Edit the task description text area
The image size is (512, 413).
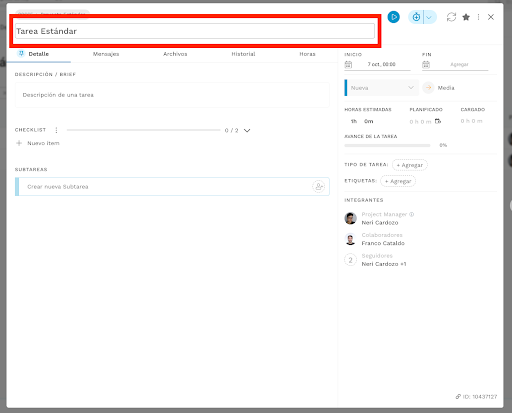[172, 95]
